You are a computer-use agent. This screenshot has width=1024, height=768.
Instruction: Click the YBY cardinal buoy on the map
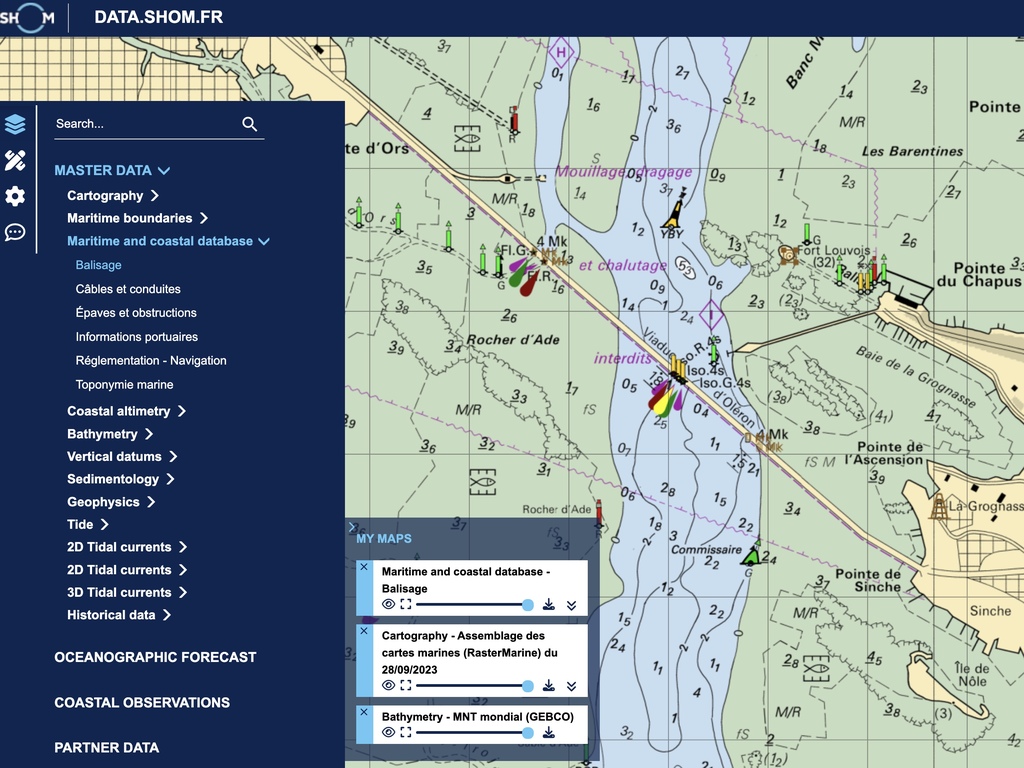[674, 210]
